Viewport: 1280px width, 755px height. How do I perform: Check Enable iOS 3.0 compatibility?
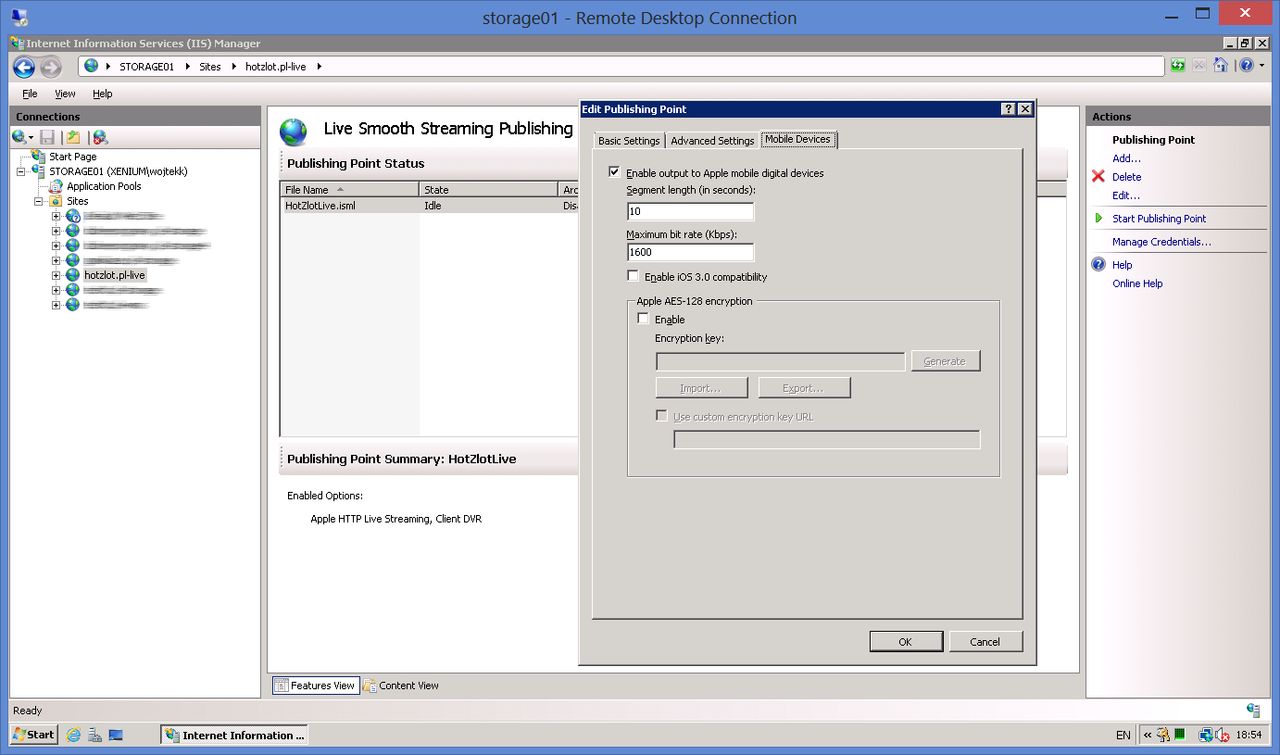[x=633, y=276]
